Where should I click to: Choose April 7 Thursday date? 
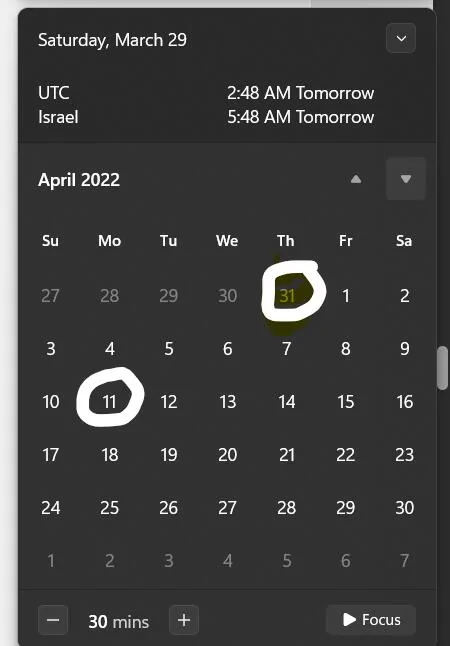[x=287, y=349]
